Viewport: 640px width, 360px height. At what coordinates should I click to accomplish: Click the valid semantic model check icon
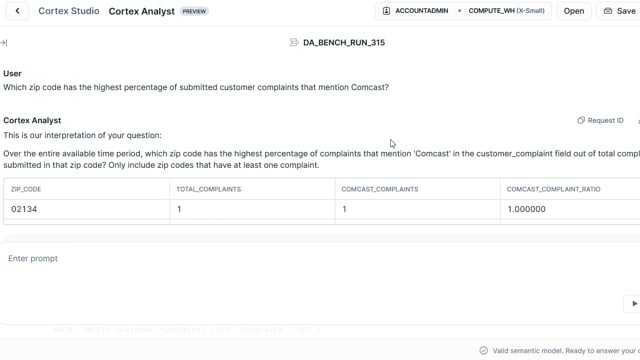484,351
